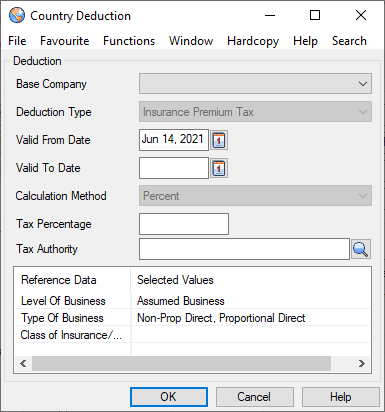Click the Reference Data column header
This screenshot has width=385, height=412.
72,280
